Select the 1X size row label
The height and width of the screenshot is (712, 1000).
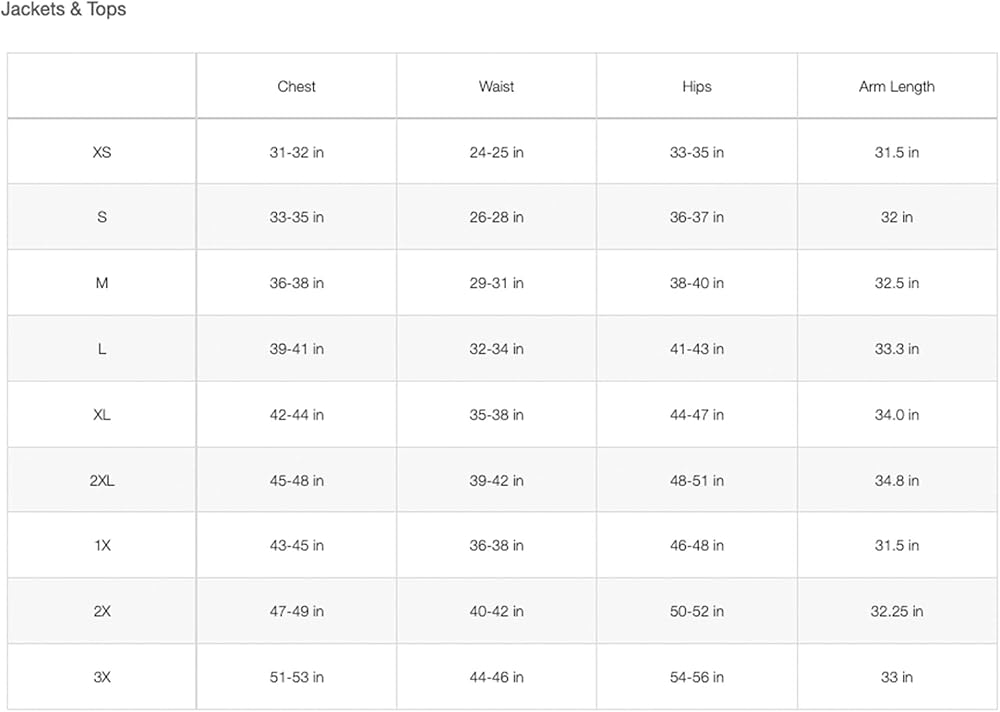(102, 546)
